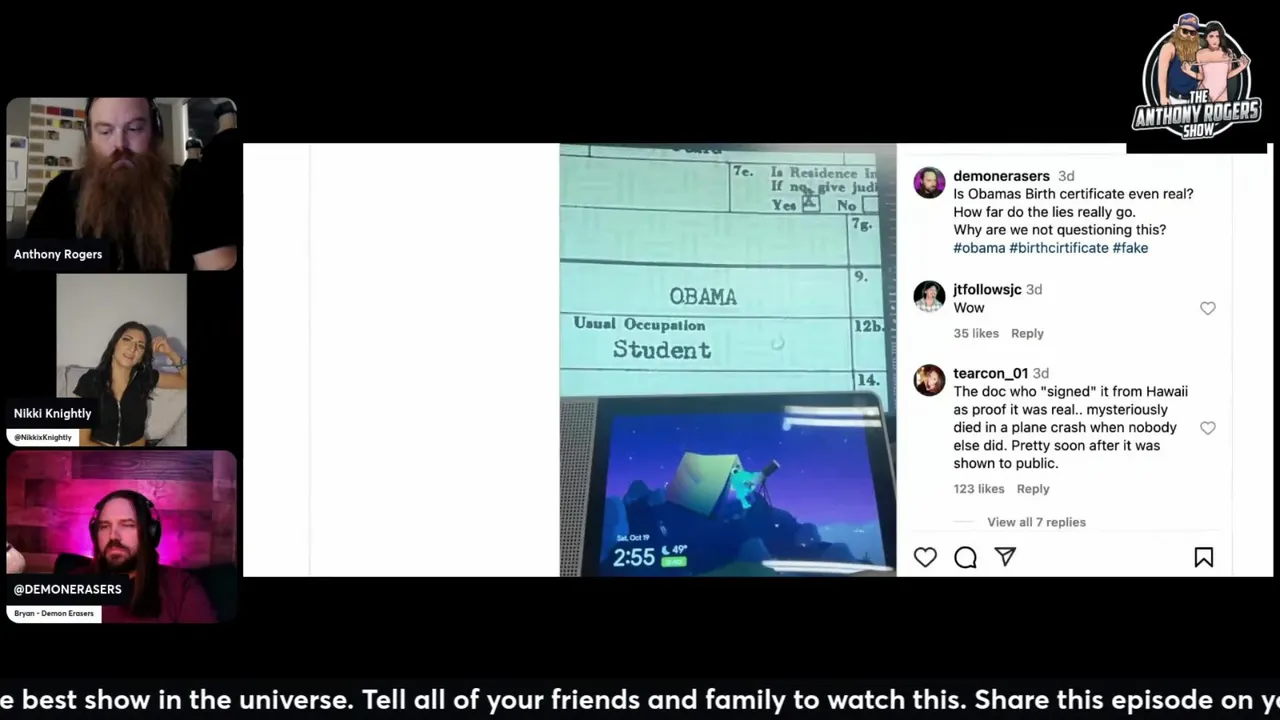Image resolution: width=1280 pixels, height=720 pixels.
Task: Click the heart like icon under the post
Action: point(925,557)
